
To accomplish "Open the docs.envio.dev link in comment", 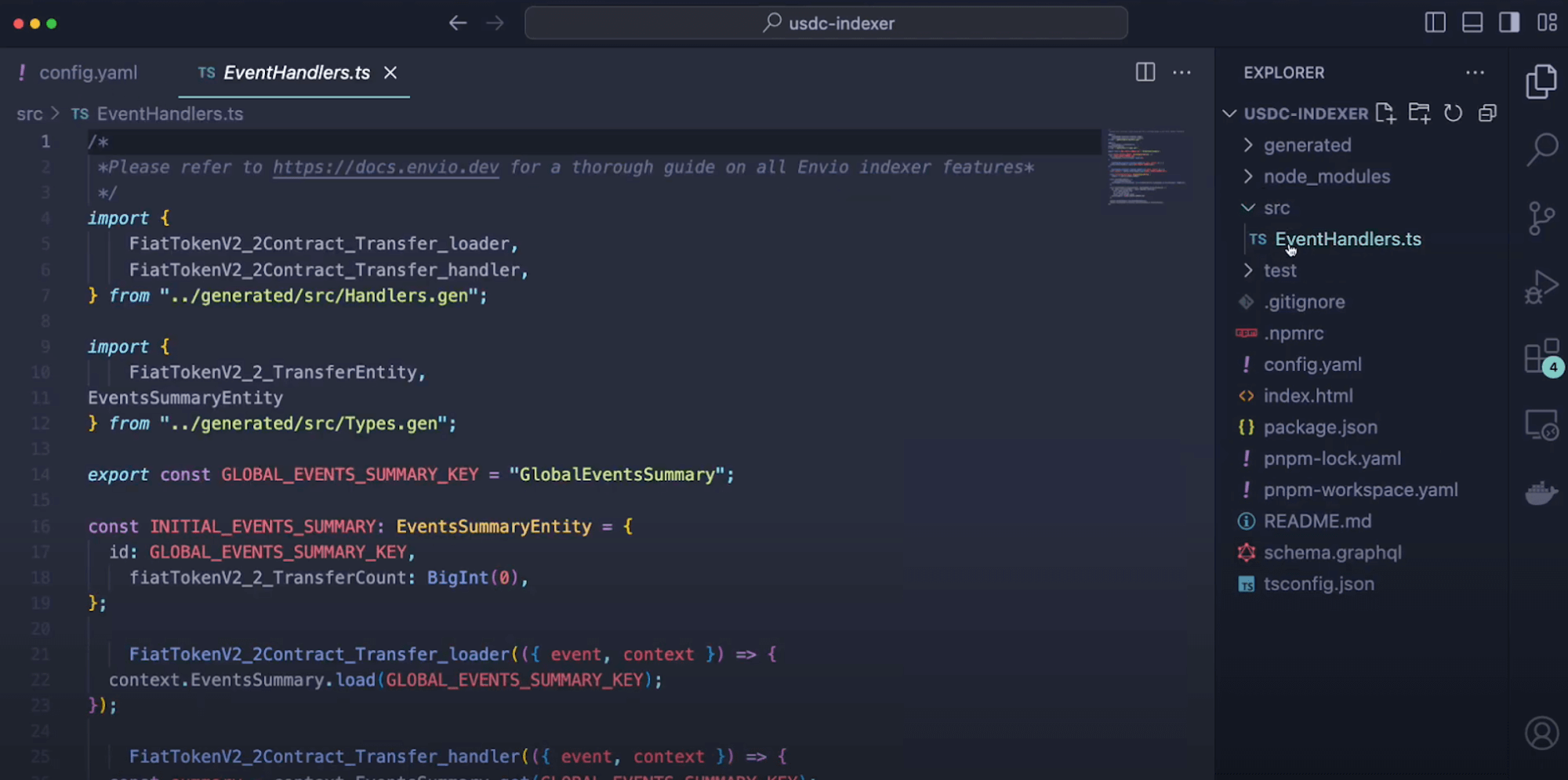I will pos(386,167).
